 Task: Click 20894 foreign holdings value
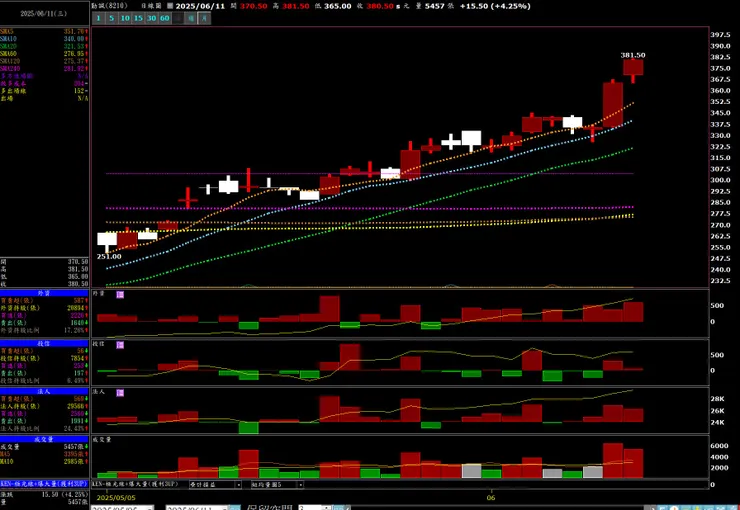click(x=75, y=308)
